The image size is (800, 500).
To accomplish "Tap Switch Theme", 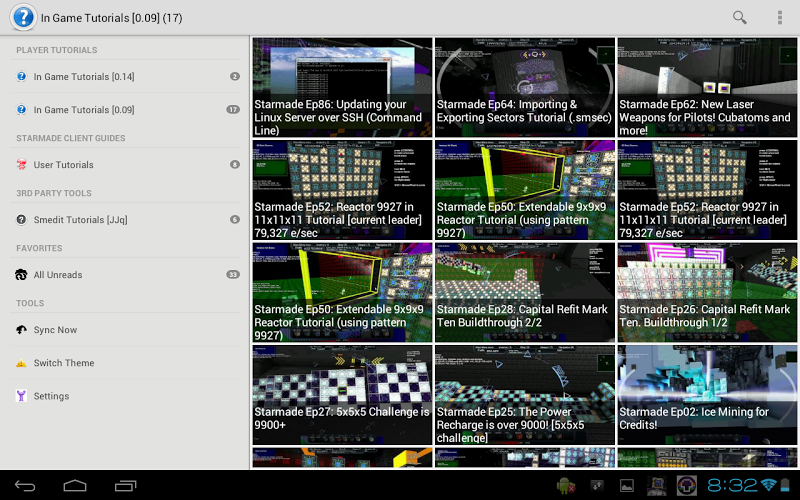I will click(x=125, y=363).
